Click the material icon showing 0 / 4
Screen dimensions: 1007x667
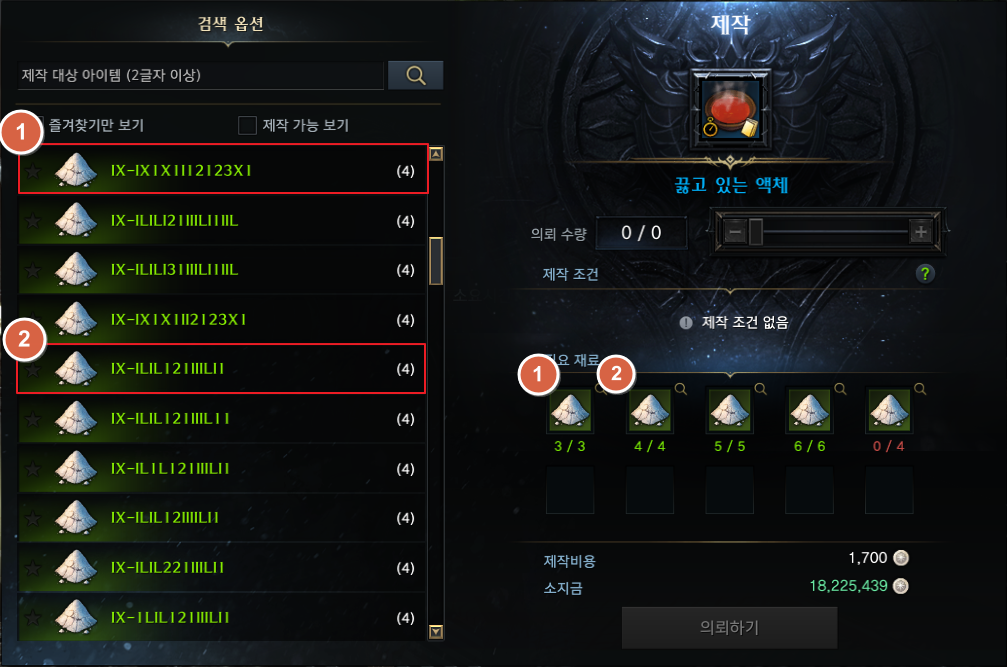click(x=889, y=410)
